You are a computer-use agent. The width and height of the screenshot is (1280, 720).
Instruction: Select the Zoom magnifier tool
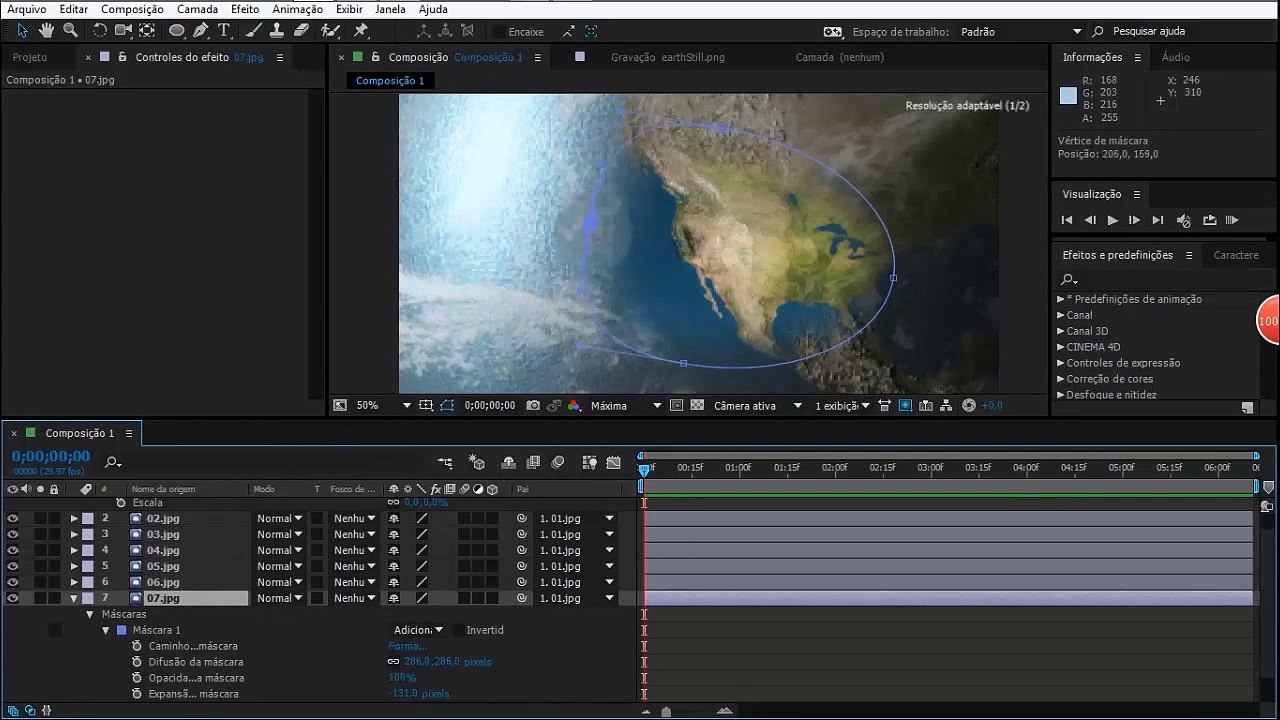coord(70,31)
